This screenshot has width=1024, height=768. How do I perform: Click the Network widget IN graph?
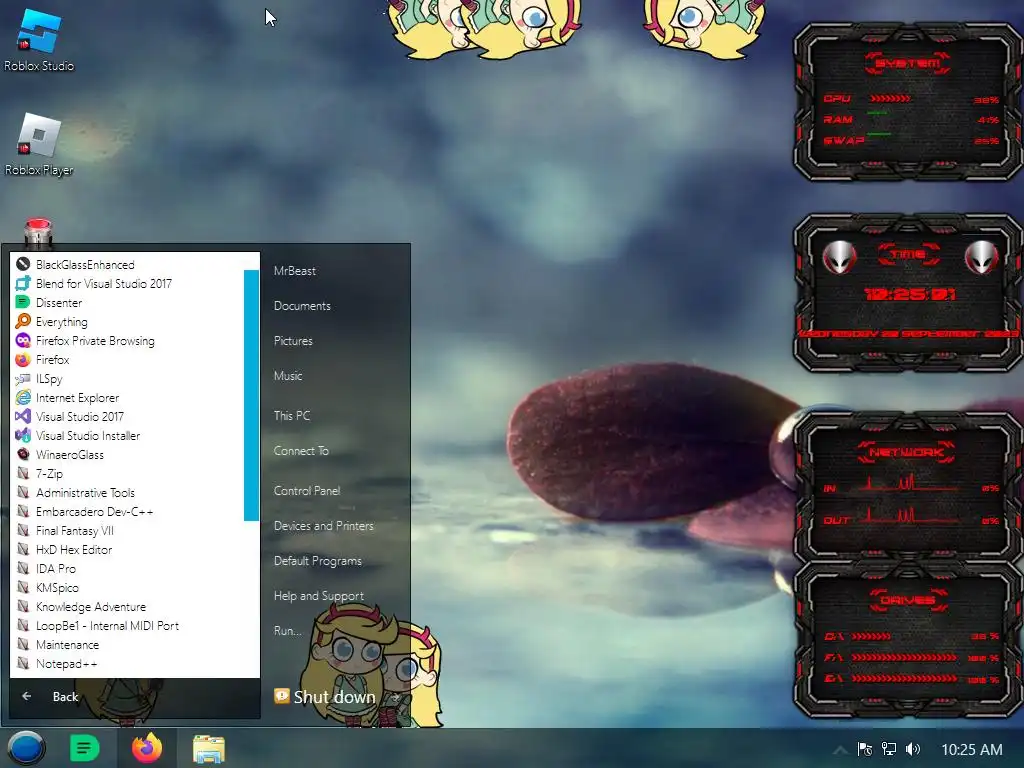(x=910, y=485)
